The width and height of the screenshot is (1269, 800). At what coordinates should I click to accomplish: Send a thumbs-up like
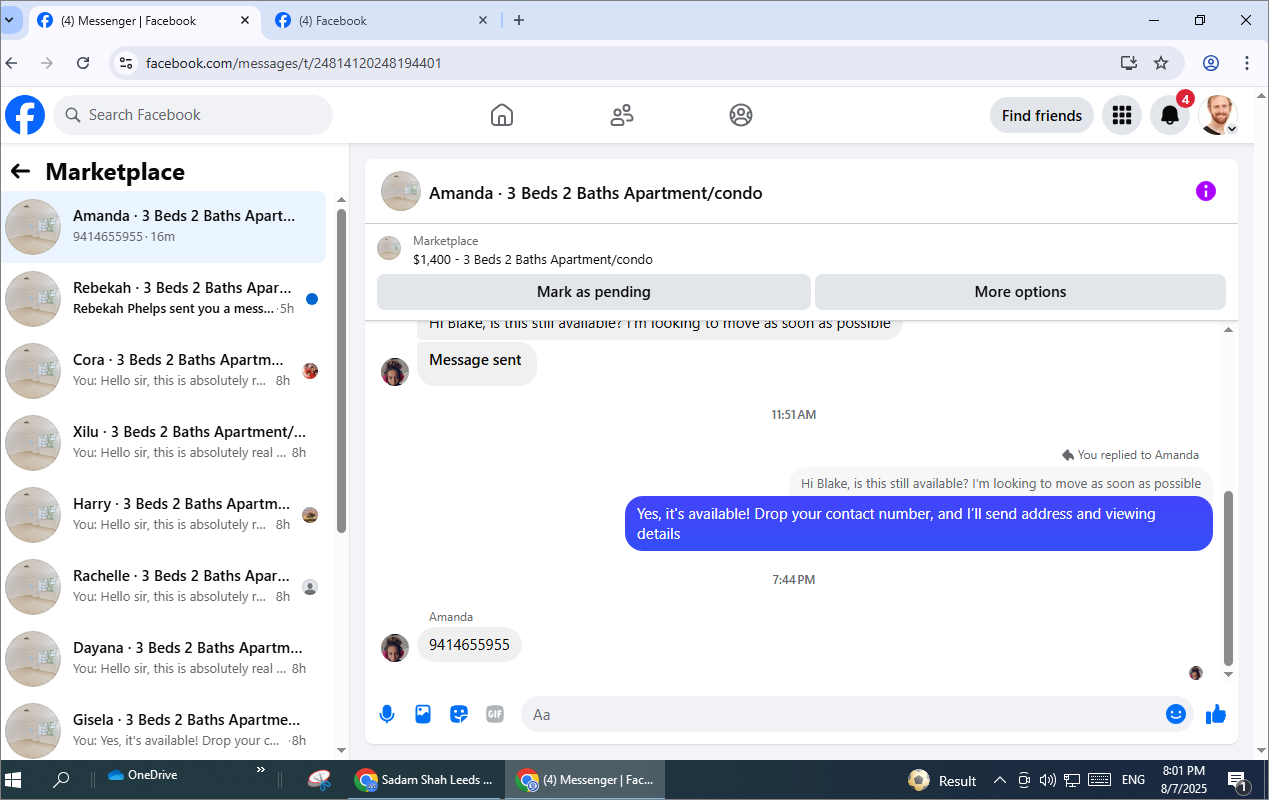coord(1216,714)
